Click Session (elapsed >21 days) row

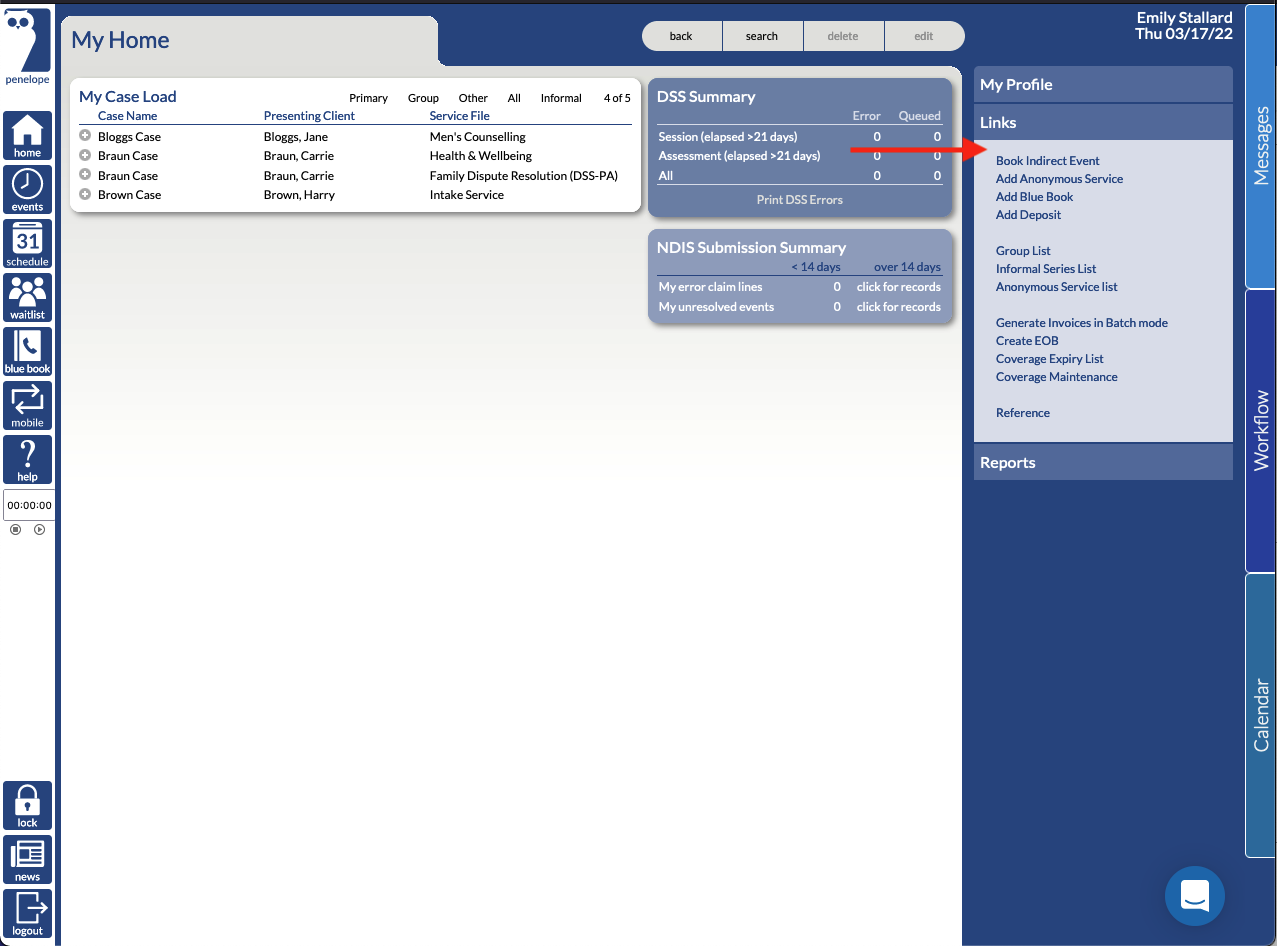coord(799,136)
